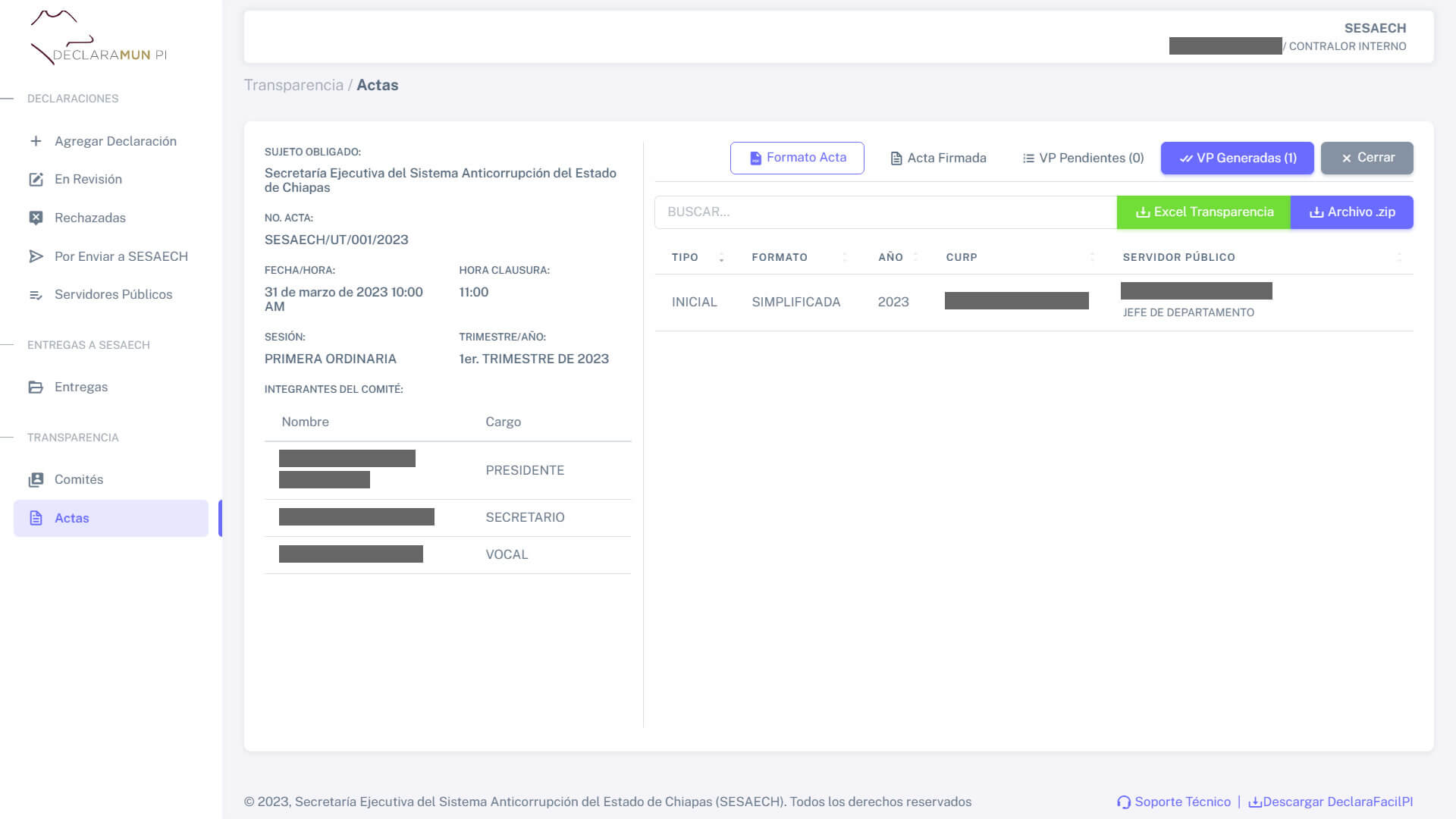This screenshot has width=1456, height=819.
Task: Click the CONTRALOR INTERNO user label
Action: [x=1348, y=46]
